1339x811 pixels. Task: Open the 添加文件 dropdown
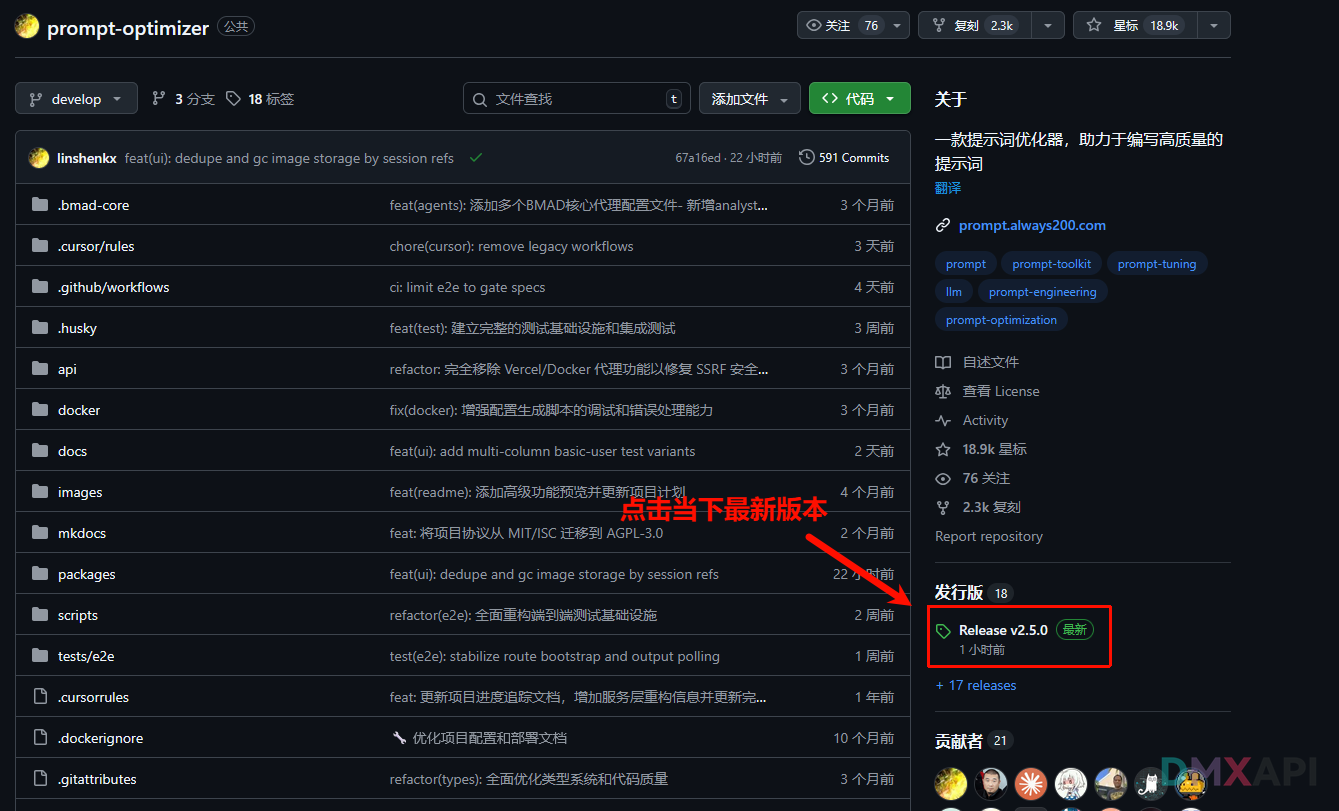coord(749,98)
